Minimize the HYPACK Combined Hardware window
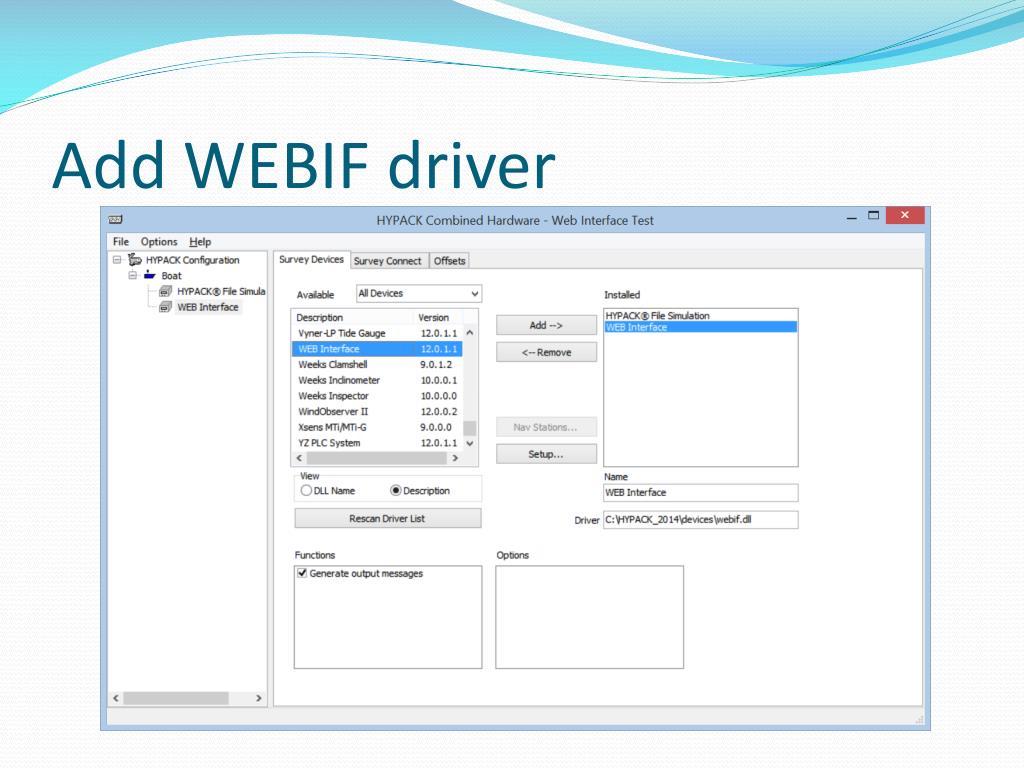 point(852,217)
